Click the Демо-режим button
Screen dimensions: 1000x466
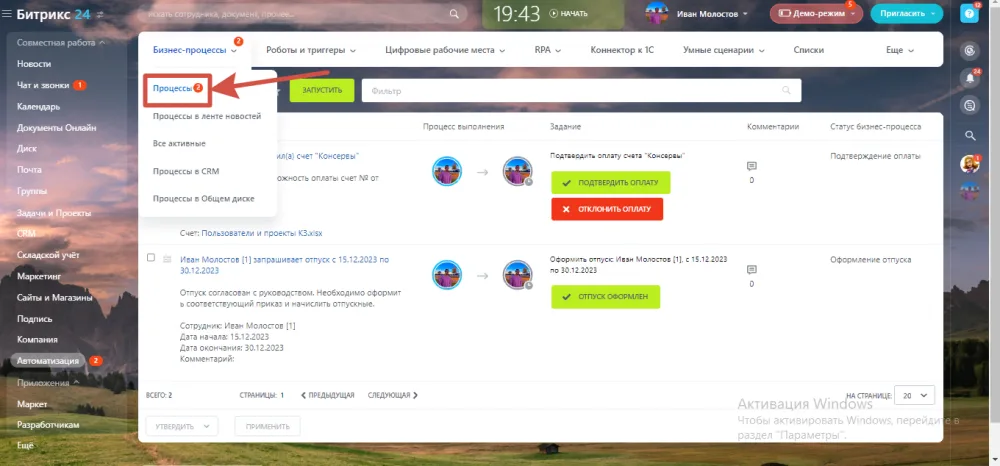816,13
